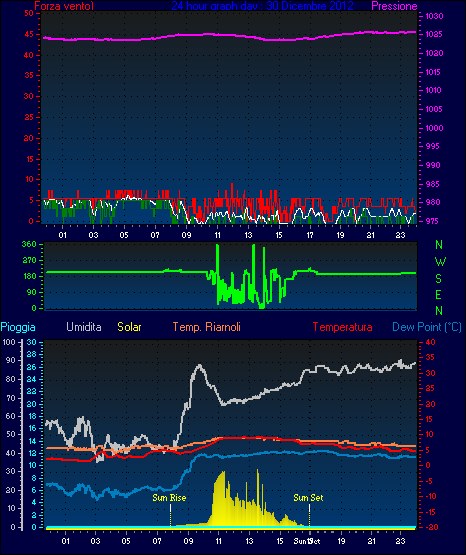Click the Sun Set marker label
The width and height of the screenshot is (466, 555).
308,498
